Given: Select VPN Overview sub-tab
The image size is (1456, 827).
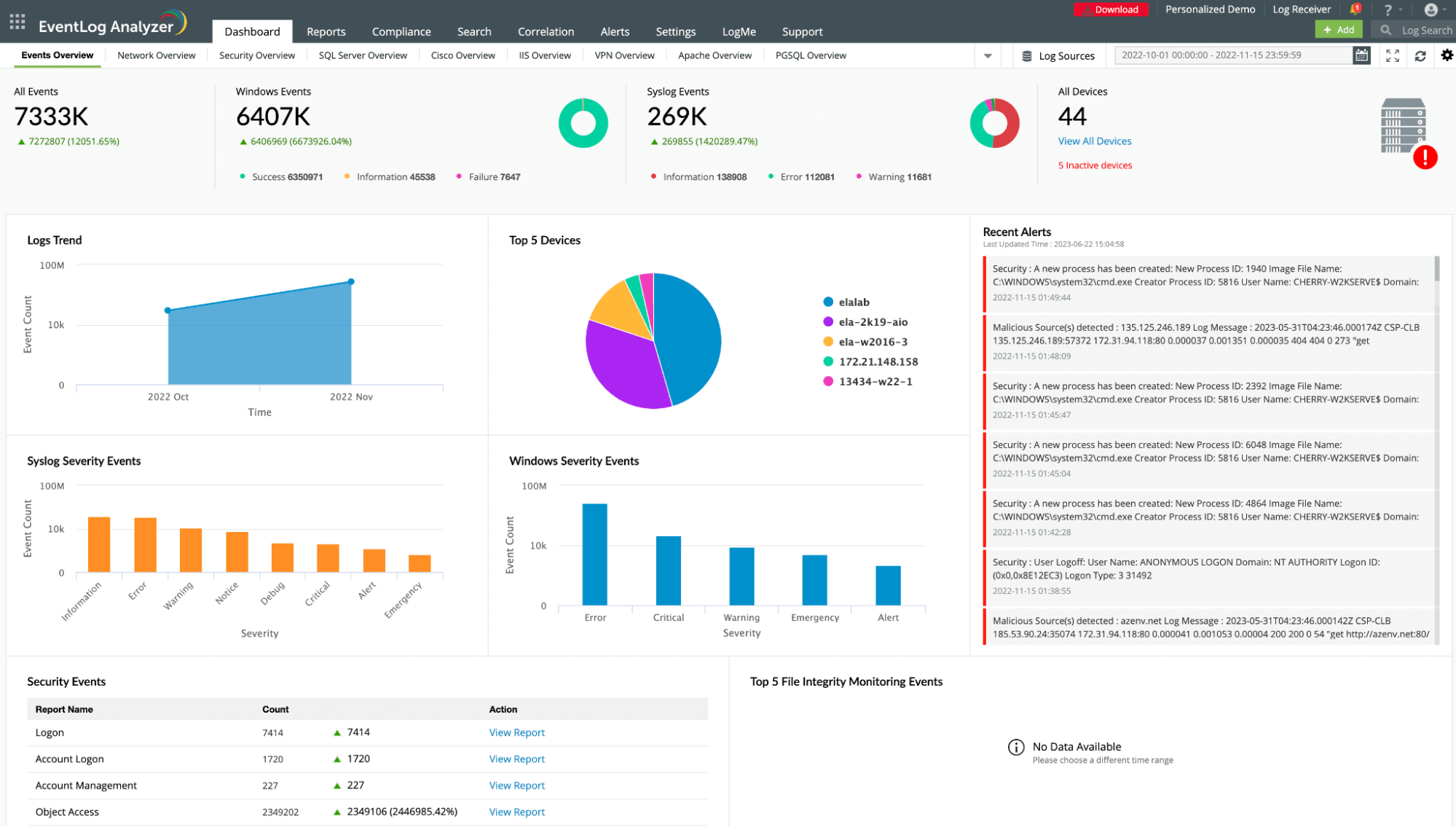Looking at the screenshot, I should [624, 55].
